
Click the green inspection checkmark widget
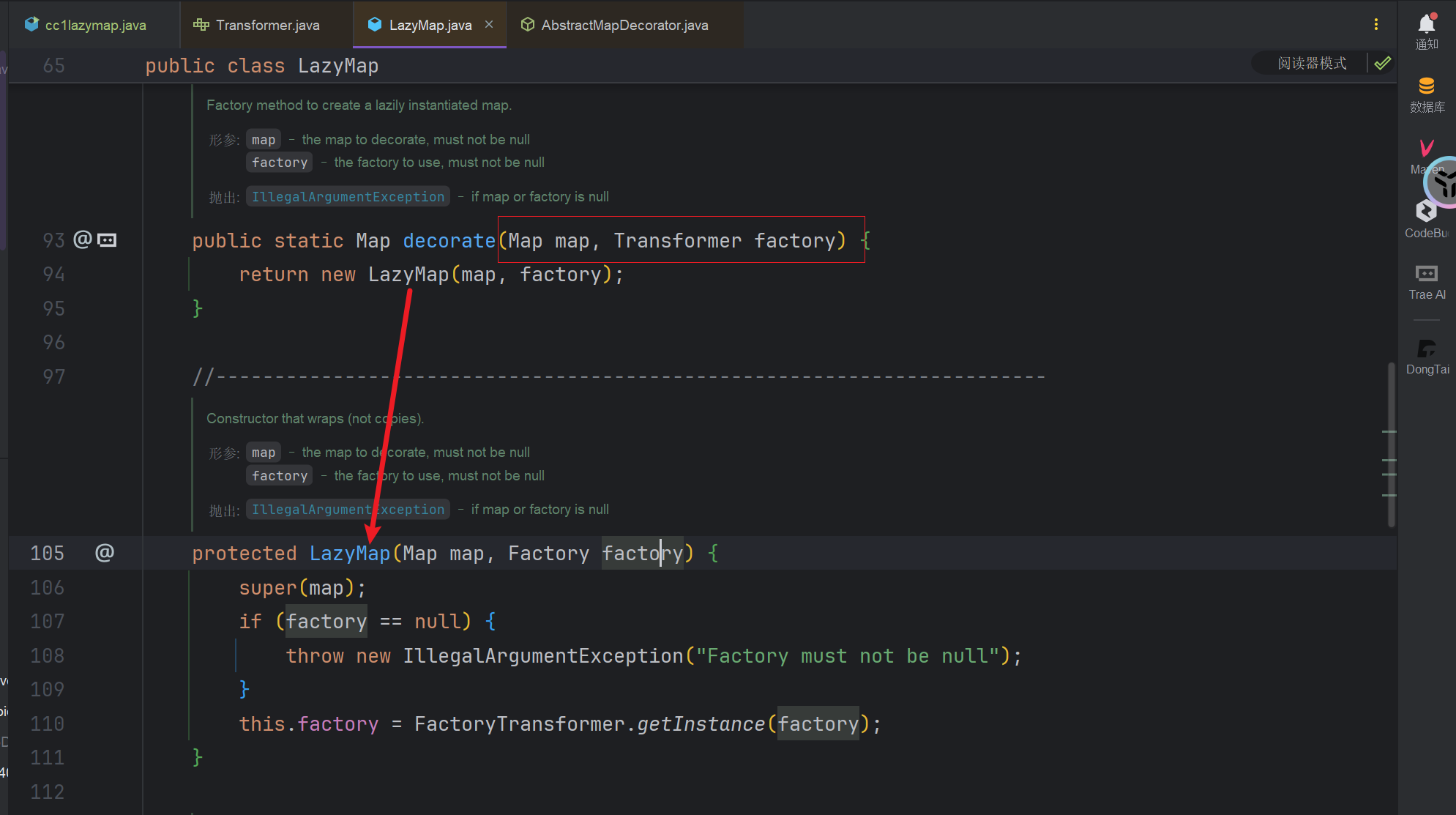click(x=1382, y=64)
